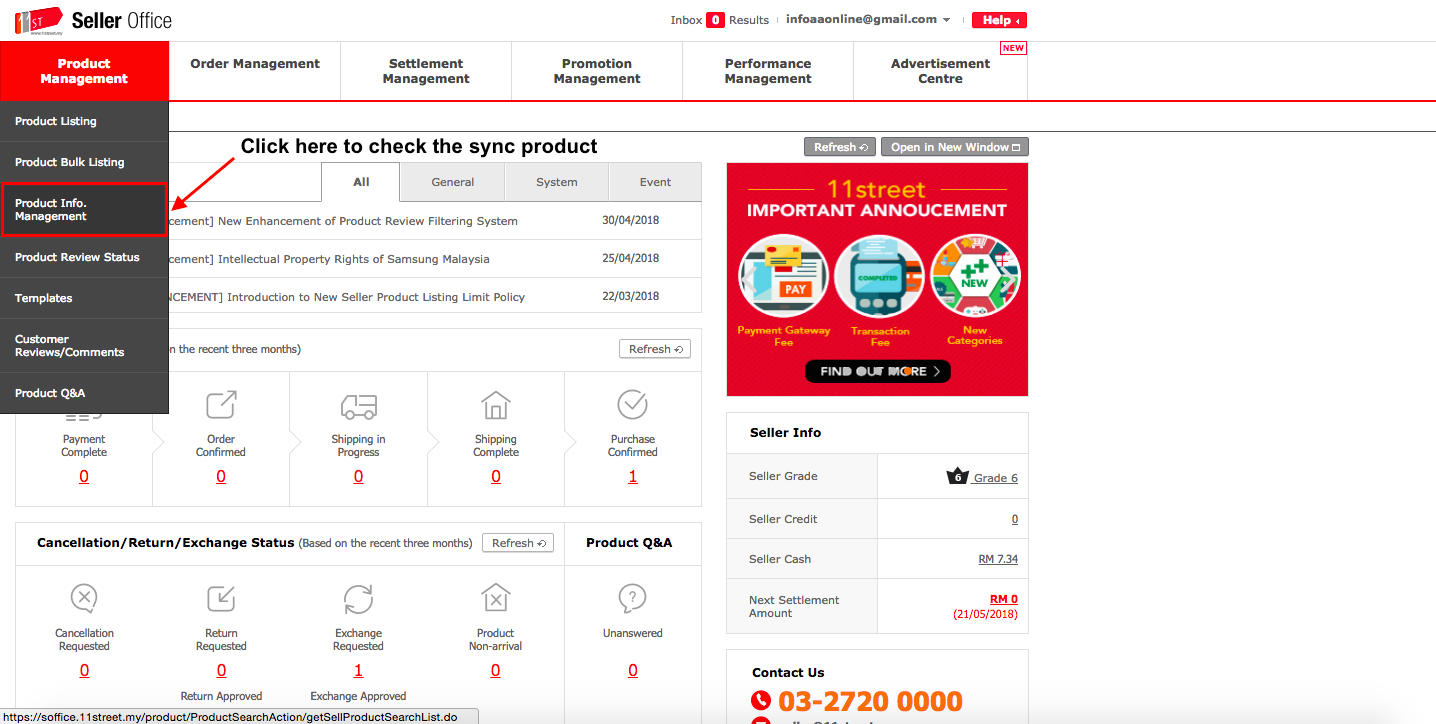Open the Help menu button
The height and width of the screenshot is (724, 1436).
(x=999, y=20)
